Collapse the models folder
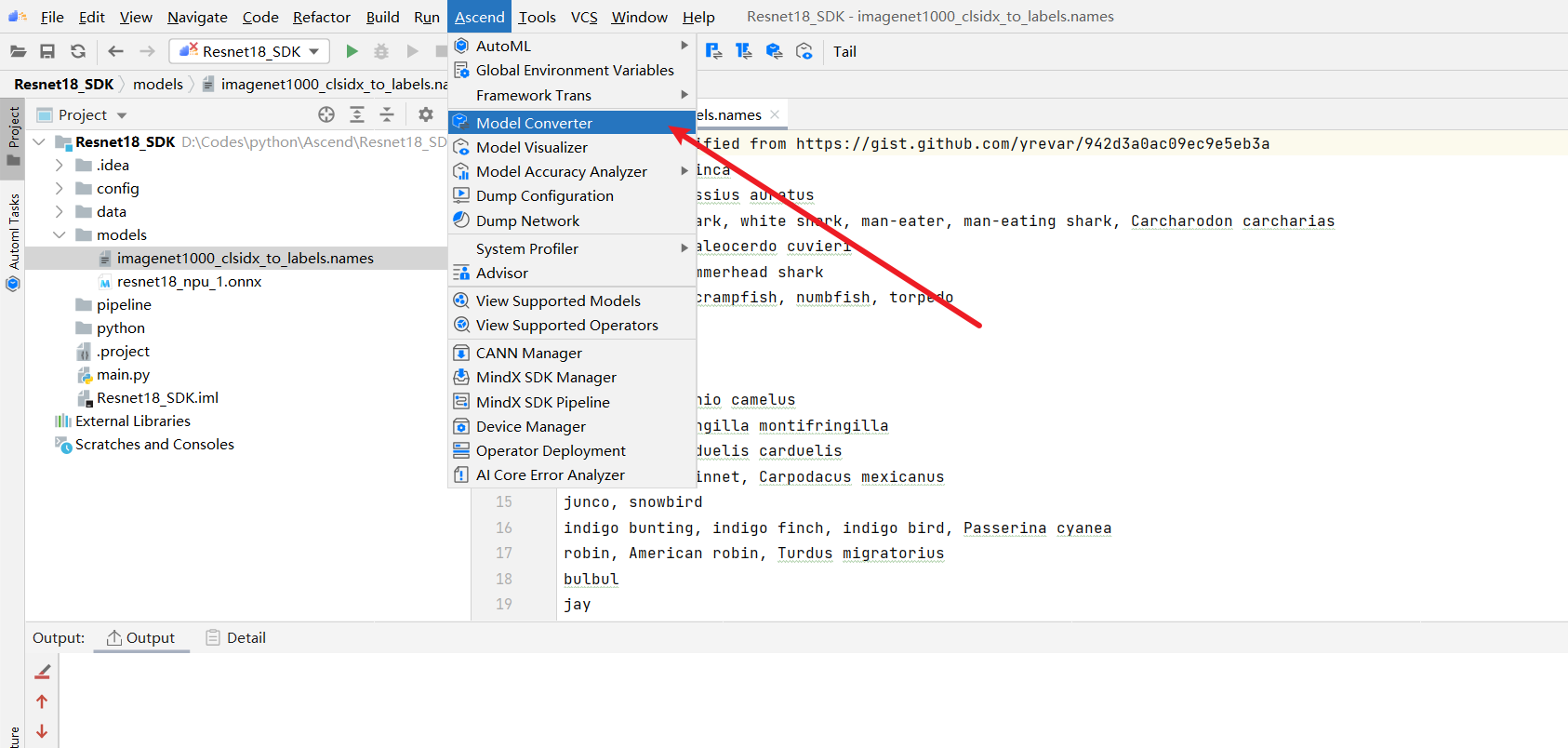Screen dimensions: 1568x748 click(x=60, y=234)
